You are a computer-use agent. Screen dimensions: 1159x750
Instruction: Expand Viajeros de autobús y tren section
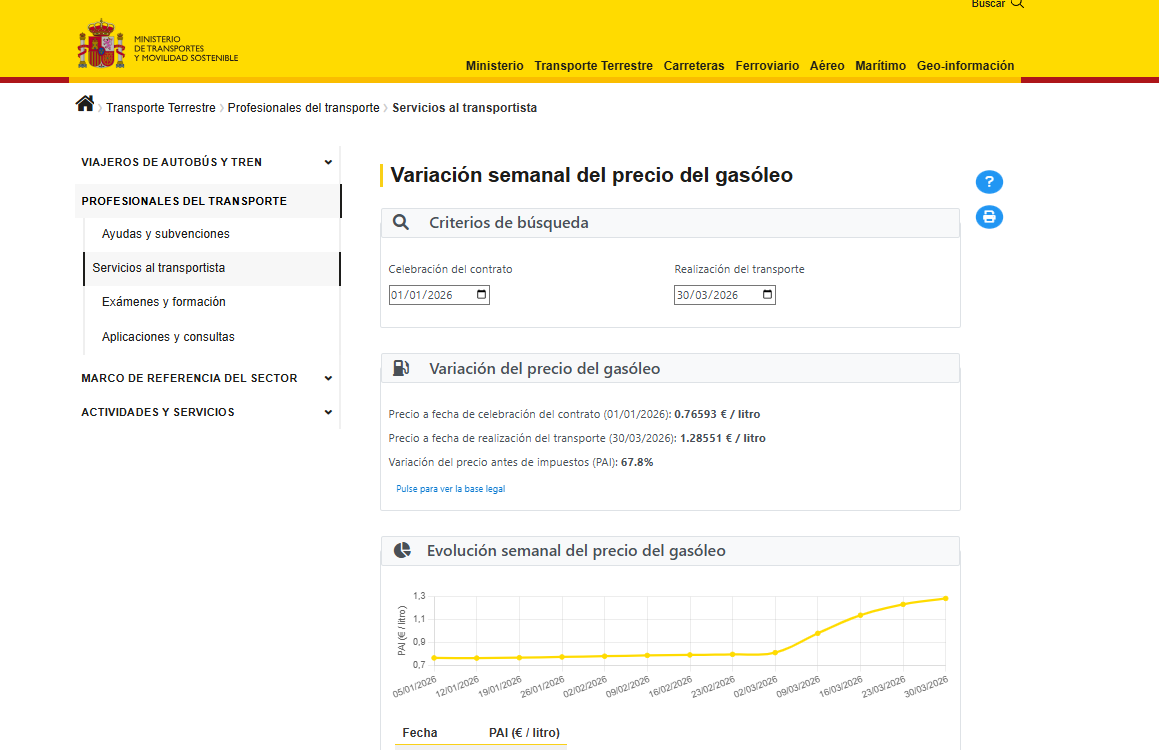328,162
